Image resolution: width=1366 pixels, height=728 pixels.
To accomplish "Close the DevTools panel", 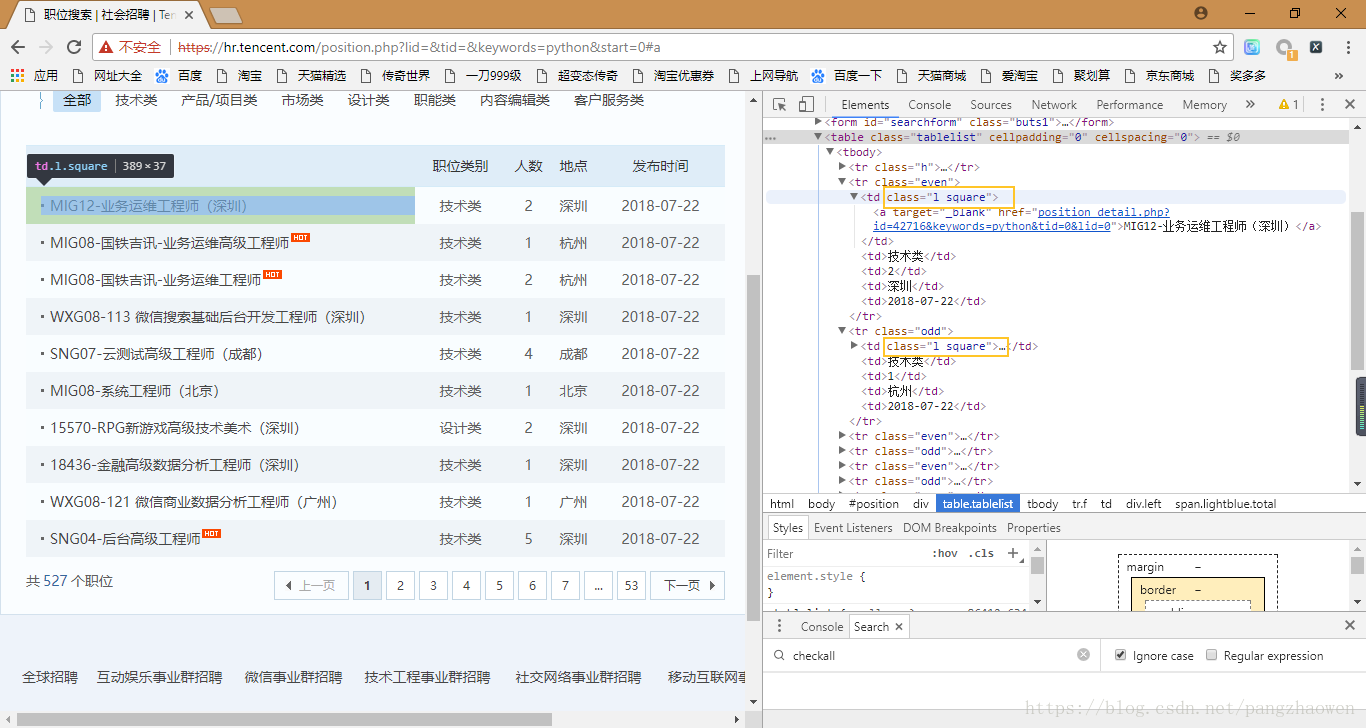I will click(1349, 104).
